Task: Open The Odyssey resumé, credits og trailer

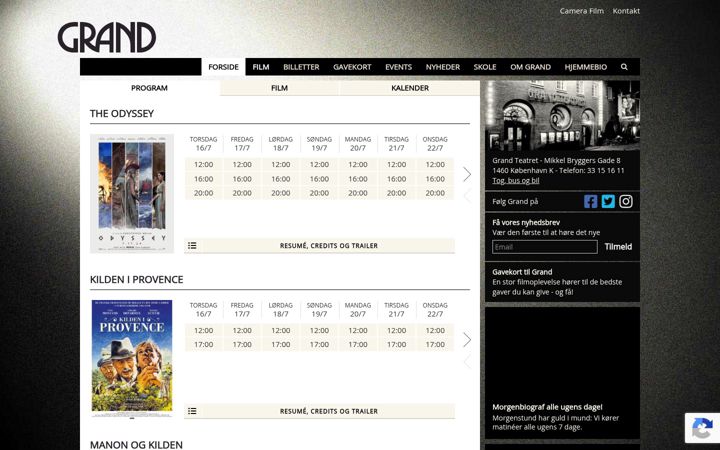Action: (320, 246)
